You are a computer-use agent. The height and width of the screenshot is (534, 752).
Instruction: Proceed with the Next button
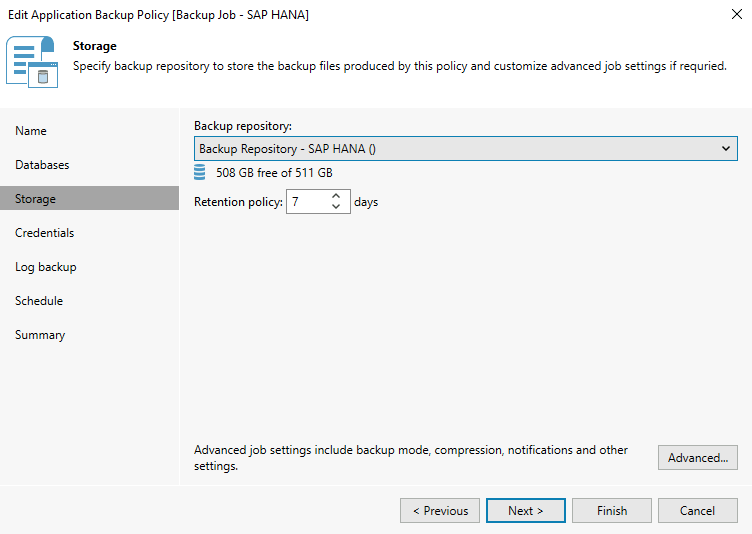tap(526, 511)
